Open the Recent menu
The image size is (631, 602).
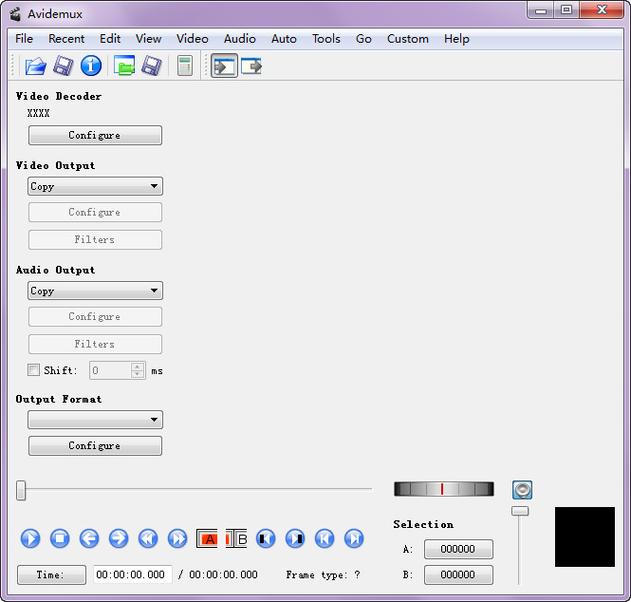[x=66, y=39]
